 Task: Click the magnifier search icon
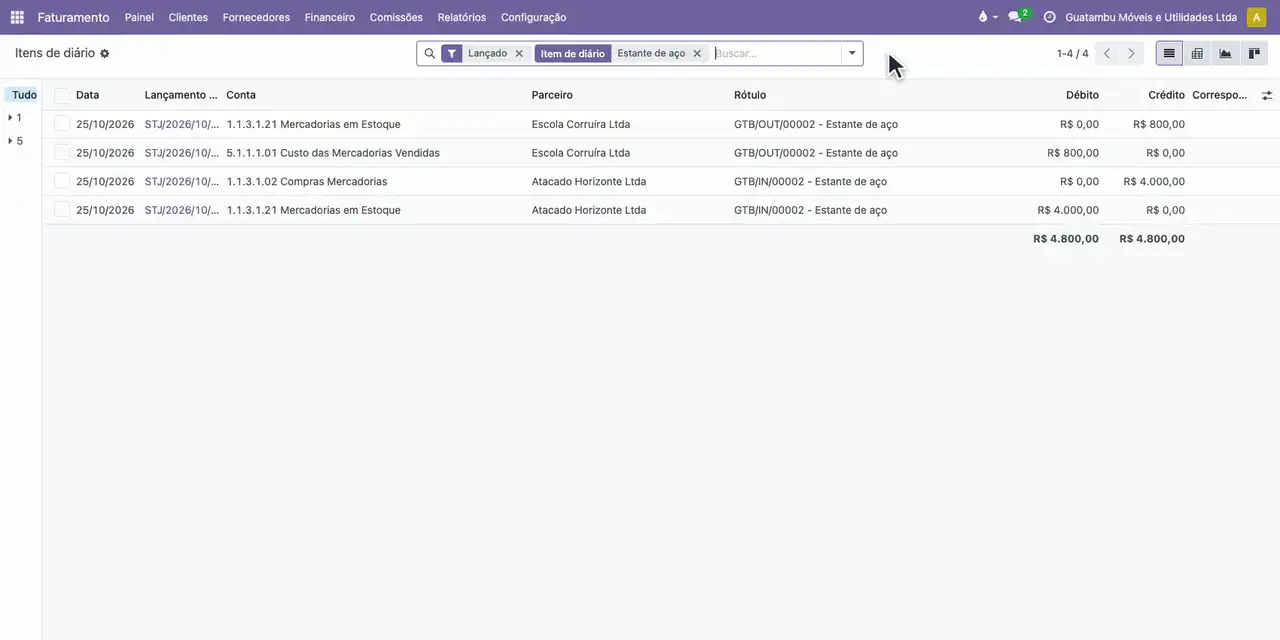tap(430, 54)
